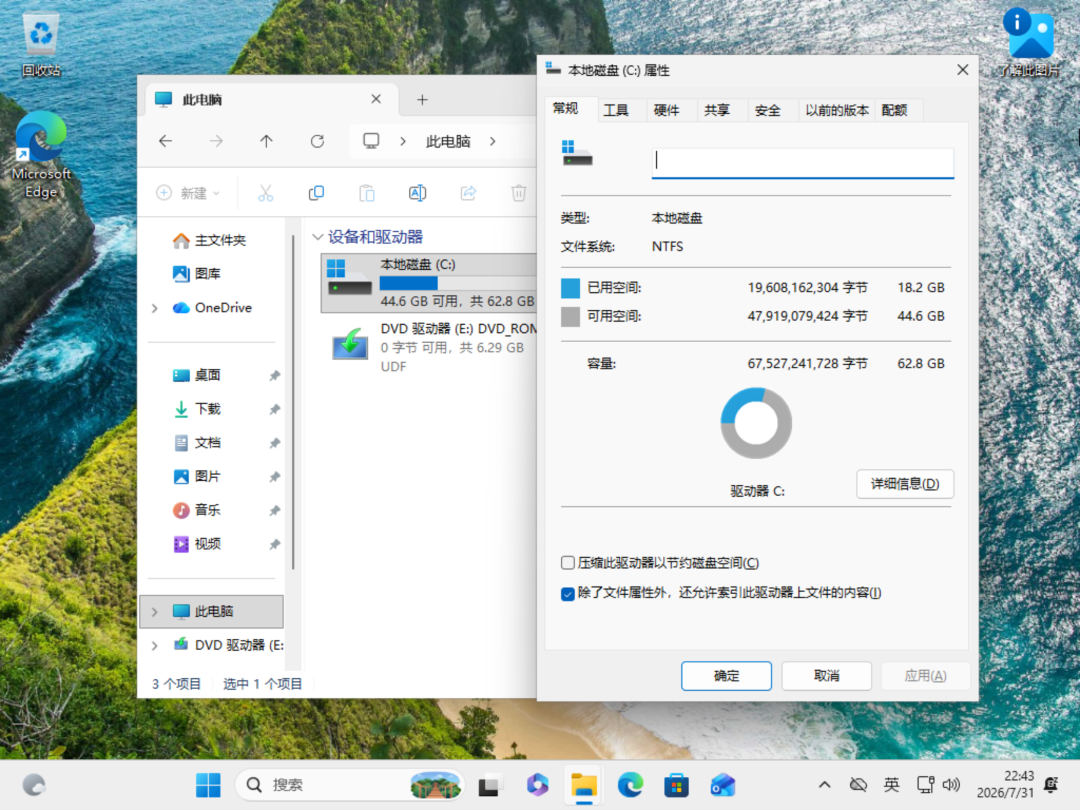Switch to the 共享 tab
Screen dimensions: 1080x810
tap(717, 110)
